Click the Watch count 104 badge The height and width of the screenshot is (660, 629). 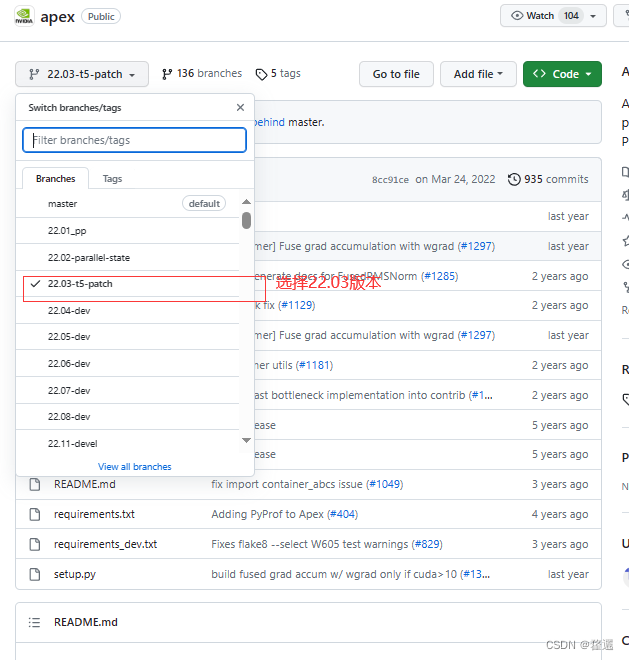(x=571, y=16)
